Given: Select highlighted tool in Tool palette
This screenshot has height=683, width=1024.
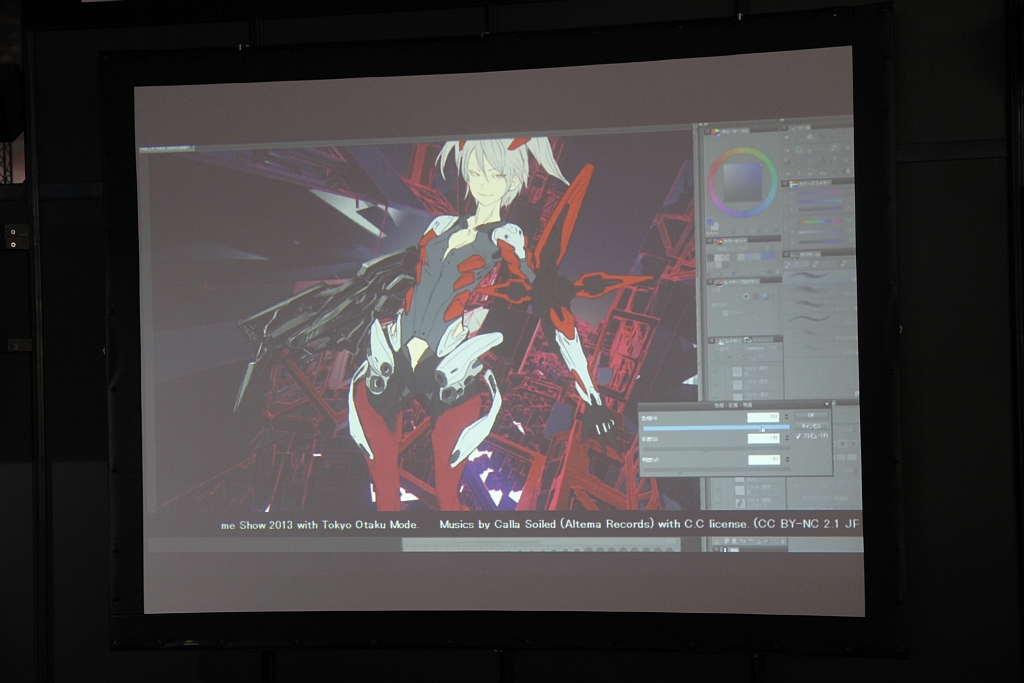Looking at the screenshot, I should point(799,150).
